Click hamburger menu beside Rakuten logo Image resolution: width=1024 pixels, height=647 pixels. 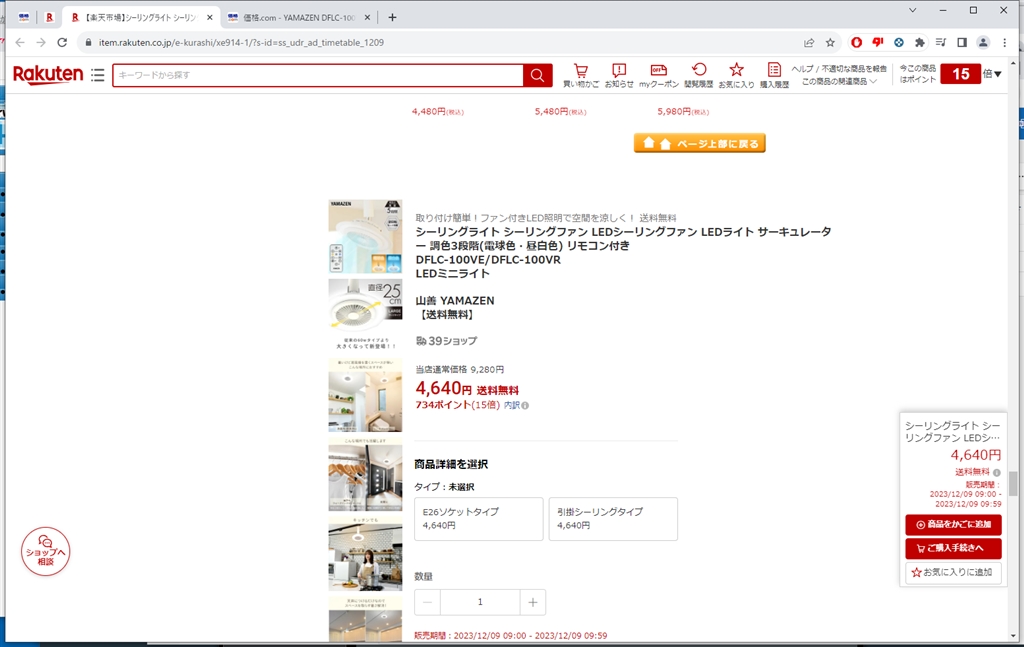(97, 74)
